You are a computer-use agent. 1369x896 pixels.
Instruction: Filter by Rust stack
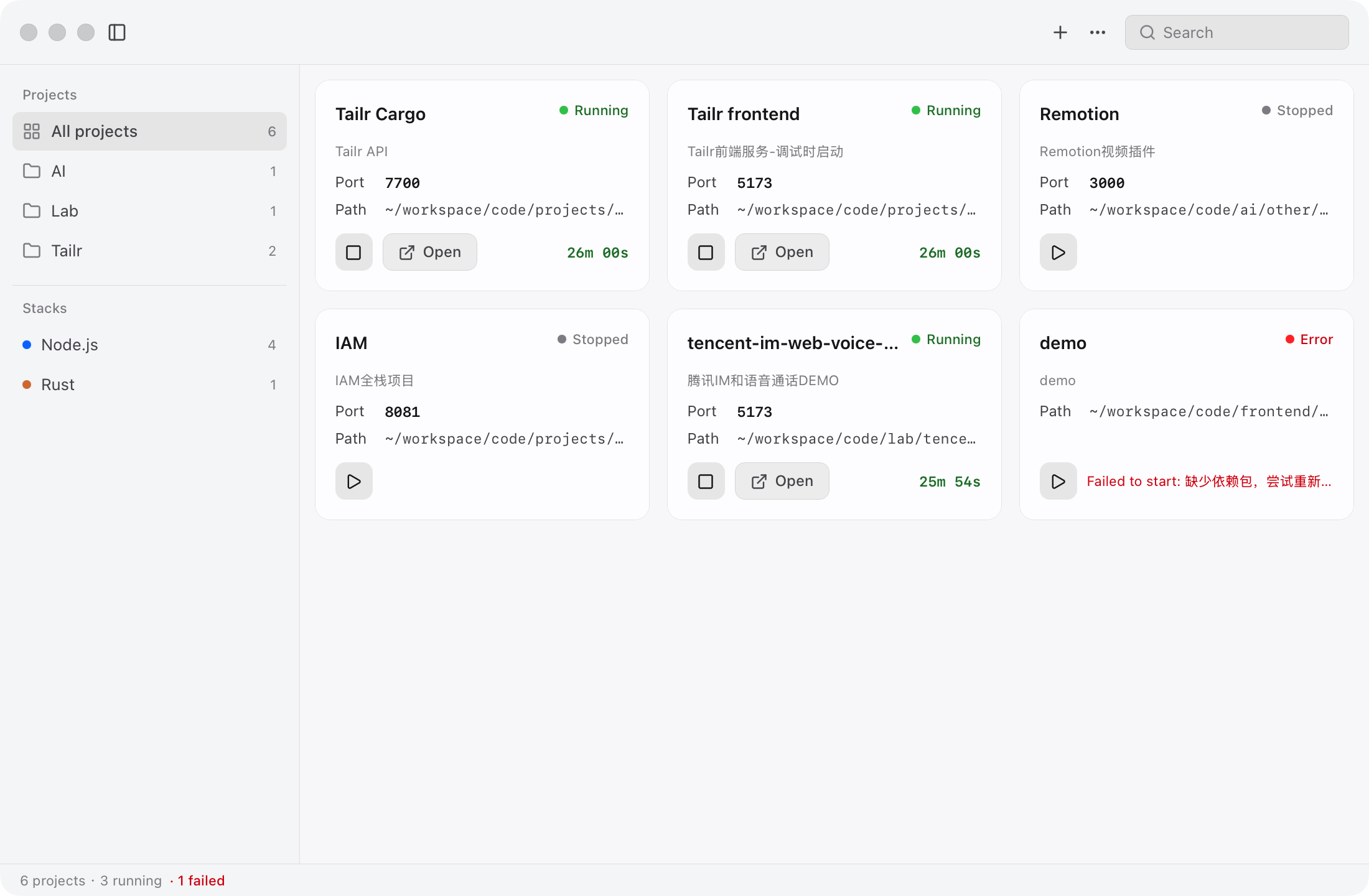pyautogui.click(x=149, y=385)
